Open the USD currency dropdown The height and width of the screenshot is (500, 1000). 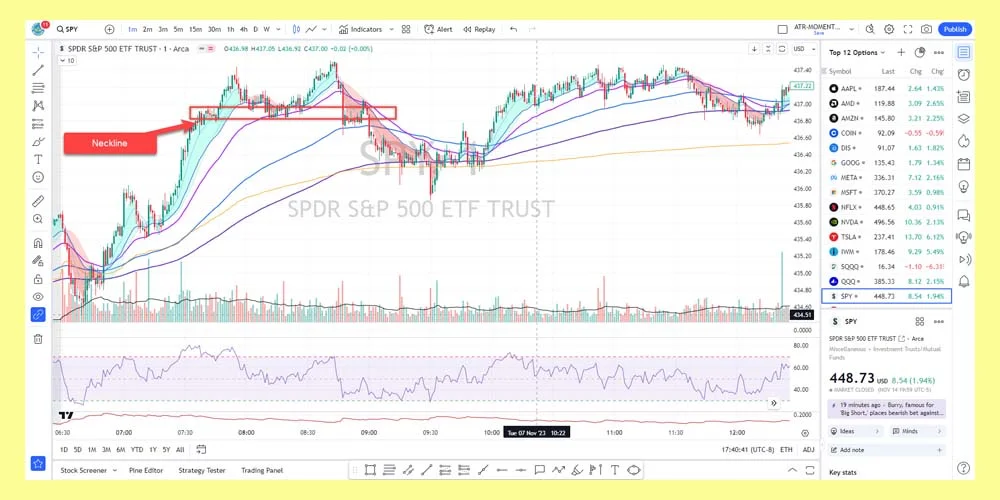pos(800,48)
